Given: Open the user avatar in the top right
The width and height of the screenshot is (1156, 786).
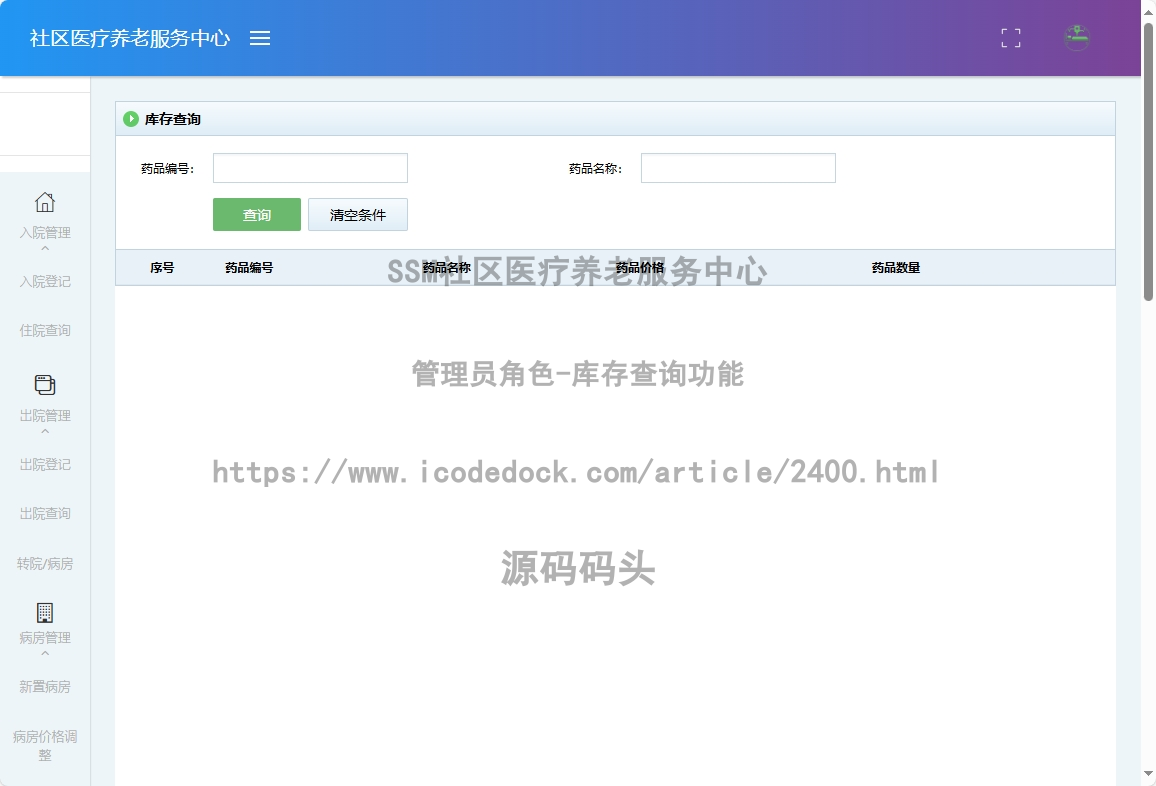Looking at the screenshot, I should (x=1076, y=38).
